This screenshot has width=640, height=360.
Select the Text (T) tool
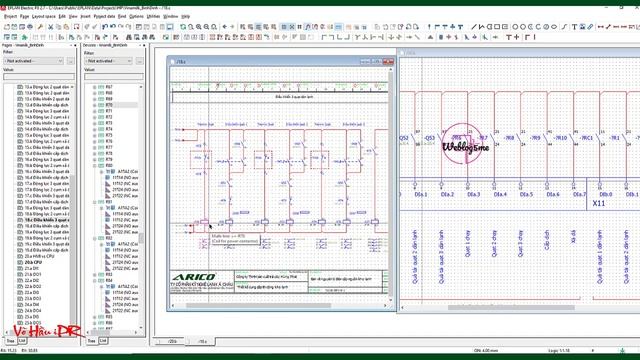click(574, 27)
